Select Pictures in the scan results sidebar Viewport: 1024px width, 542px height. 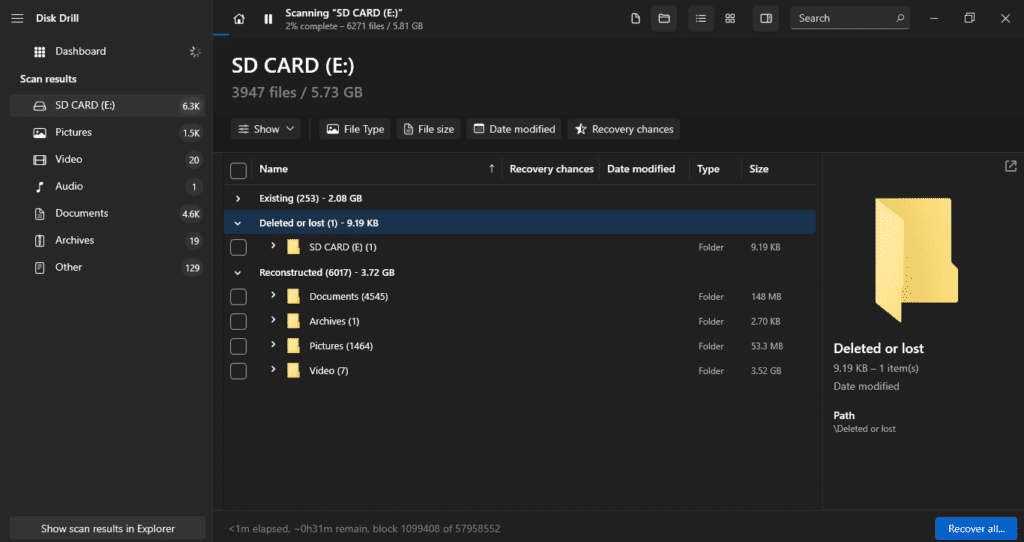73,132
